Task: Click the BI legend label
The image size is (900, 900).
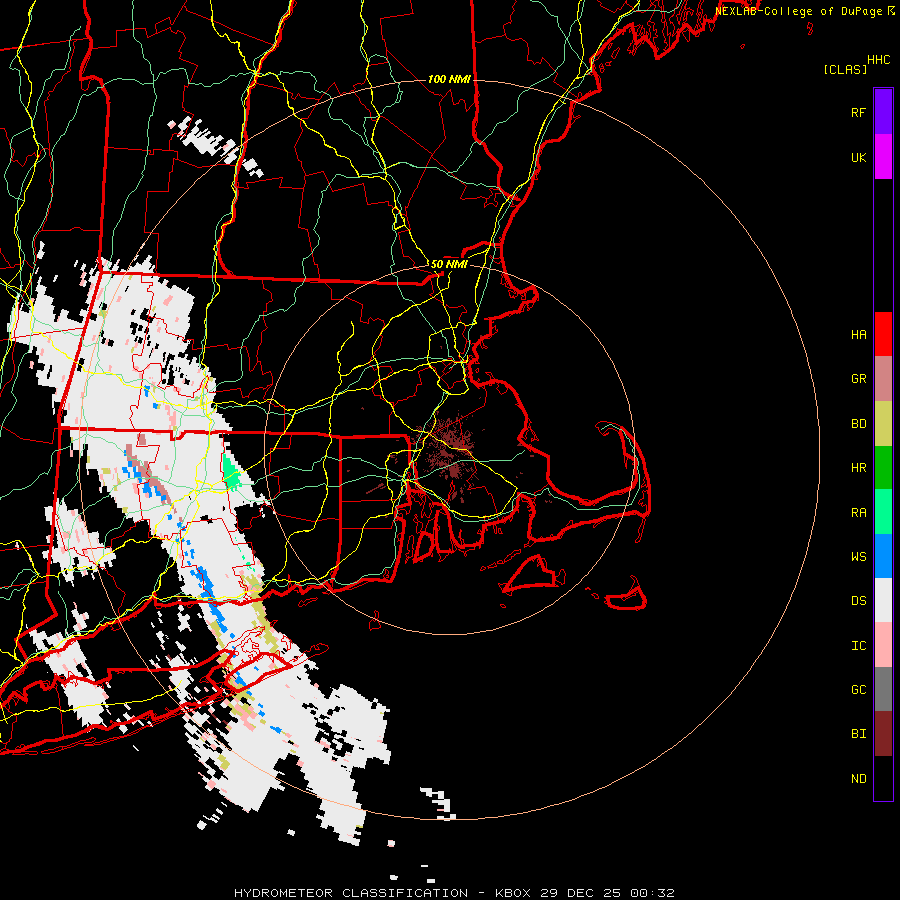Action: coord(858,734)
